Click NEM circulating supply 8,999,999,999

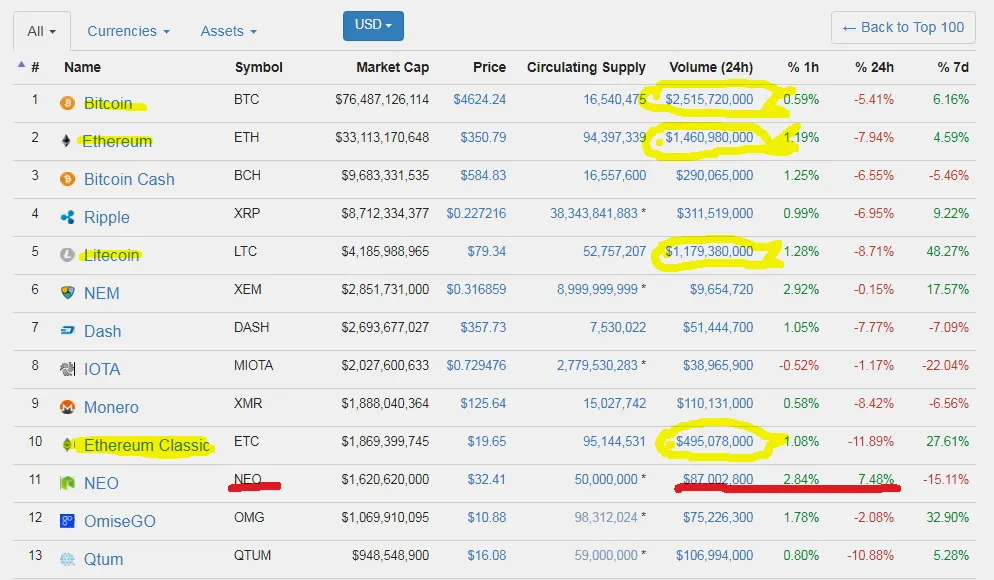pos(597,290)
